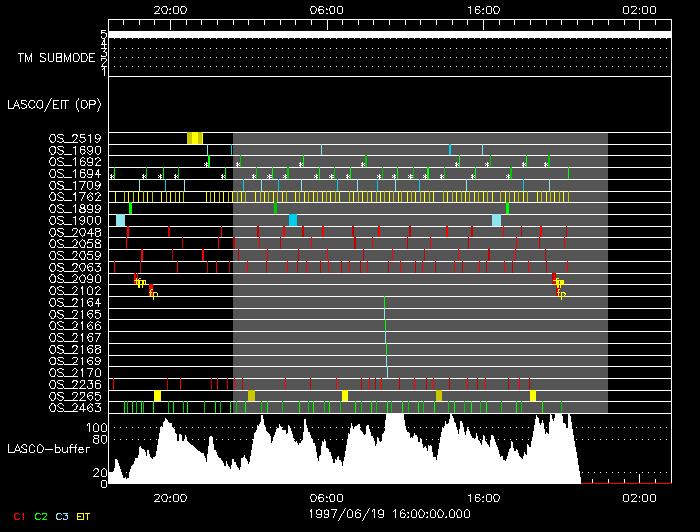This screenshot has height=532, width=700.
Task: Click the LASCO-buffer label
Action: [x=49, y=449]
